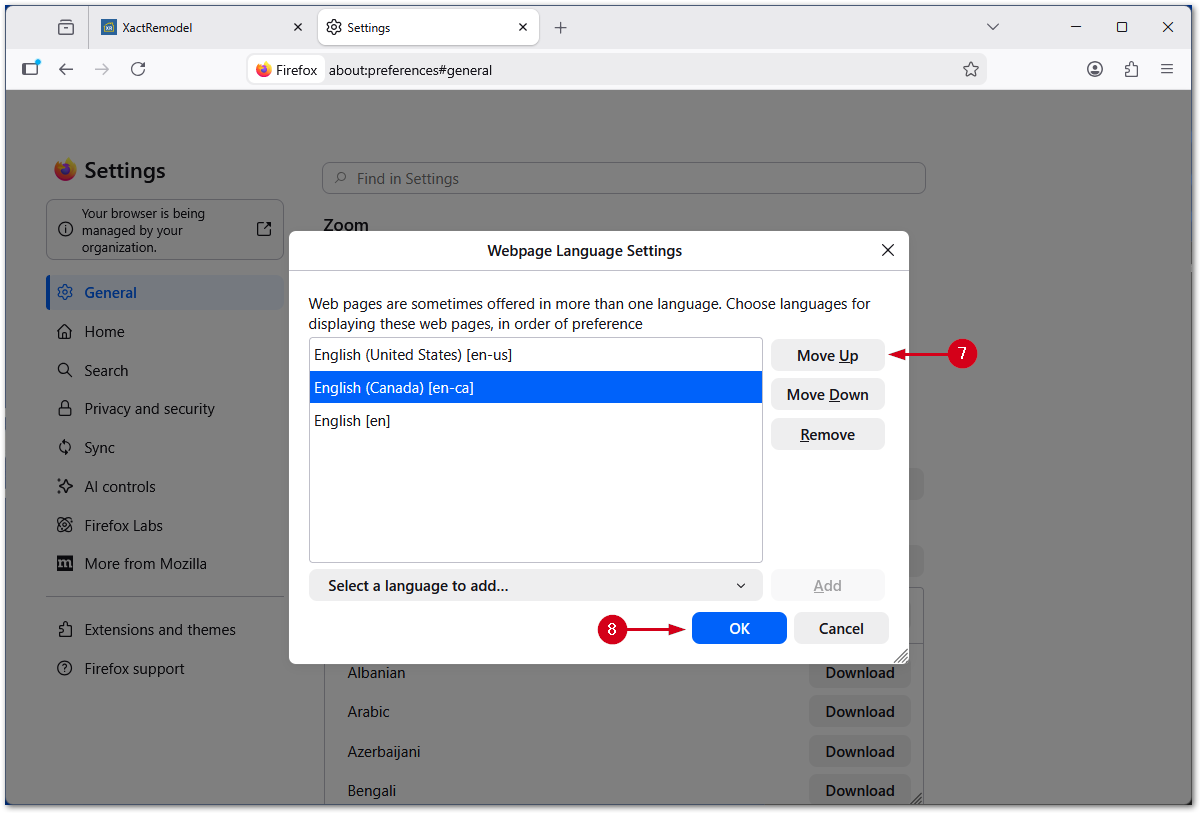Image resolution: width=1201 pixels, height=814 pixels.
Task: Open Privacy and security settings category
Action: coord(149,408)
